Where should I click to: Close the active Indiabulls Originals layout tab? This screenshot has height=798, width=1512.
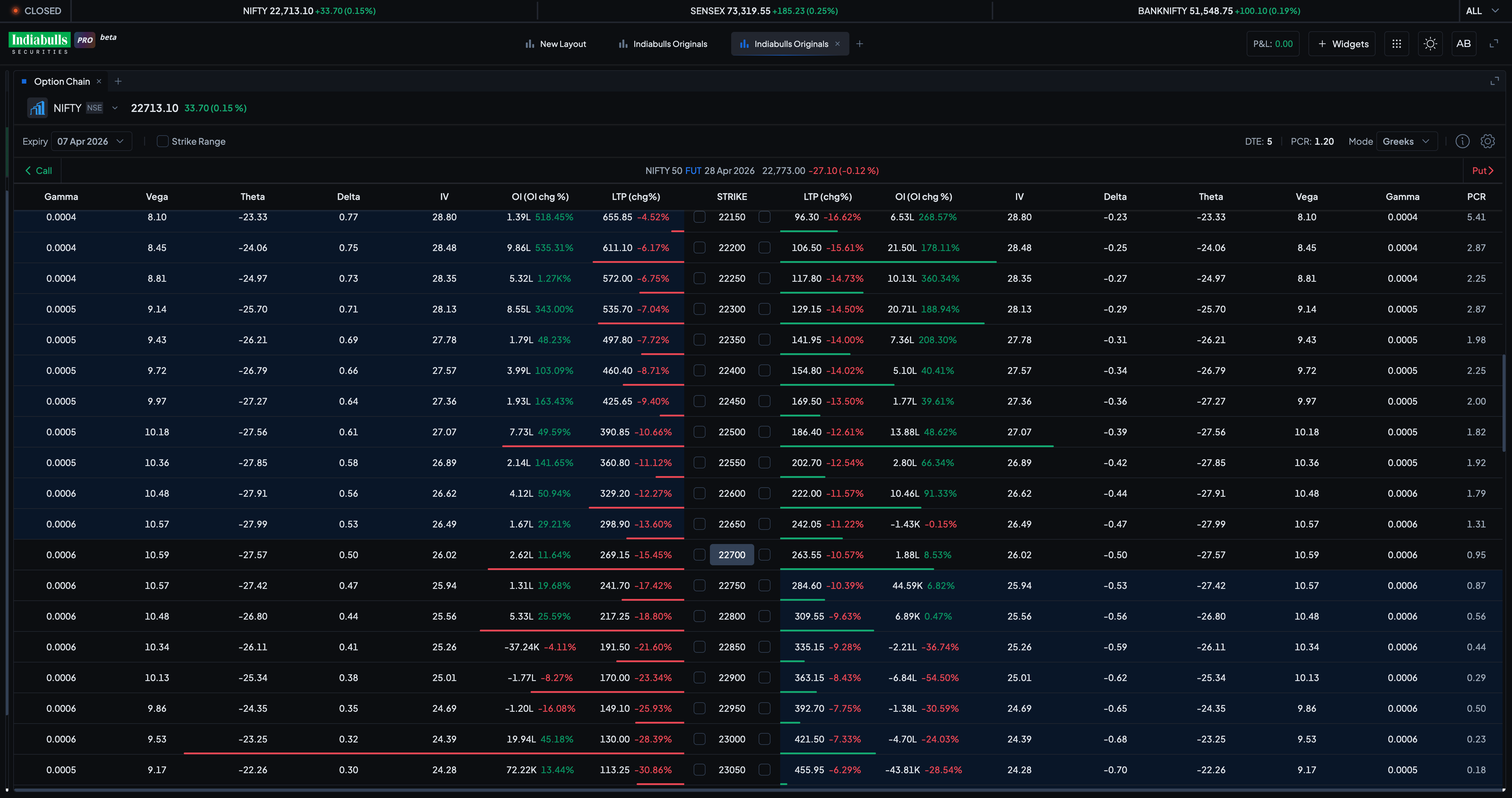[838, 44]
